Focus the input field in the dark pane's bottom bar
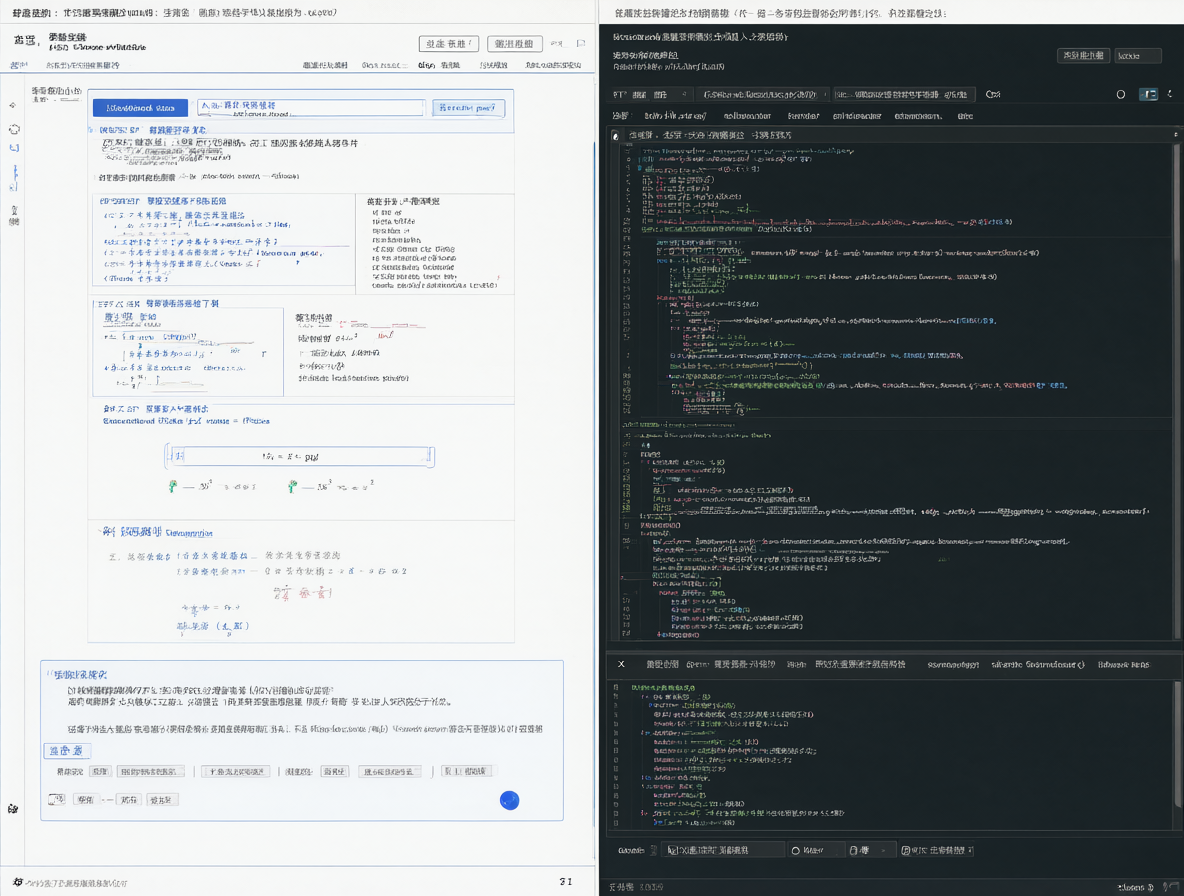This screenshot has height=896, width=1184. click(x=723, y=850)
